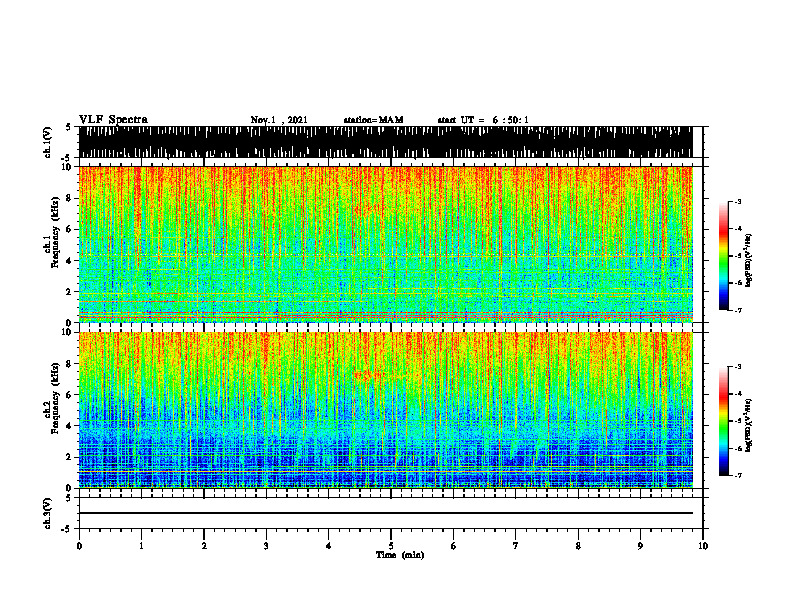This screenshot has width=792, height=612.
Task: Click the ch.1 "Frequency (kHz)" axis label
Action: [55, 232]
